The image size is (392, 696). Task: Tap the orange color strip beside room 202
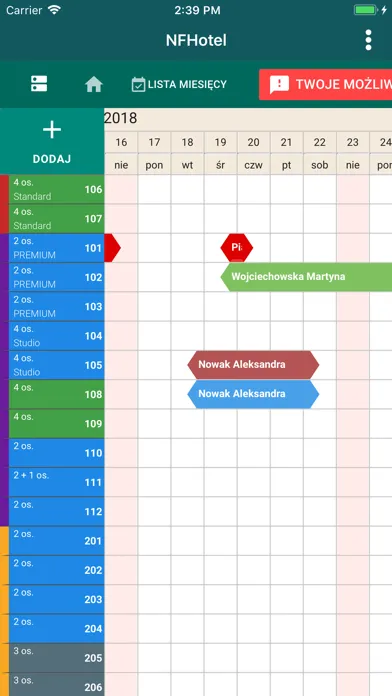coord(4,570)
